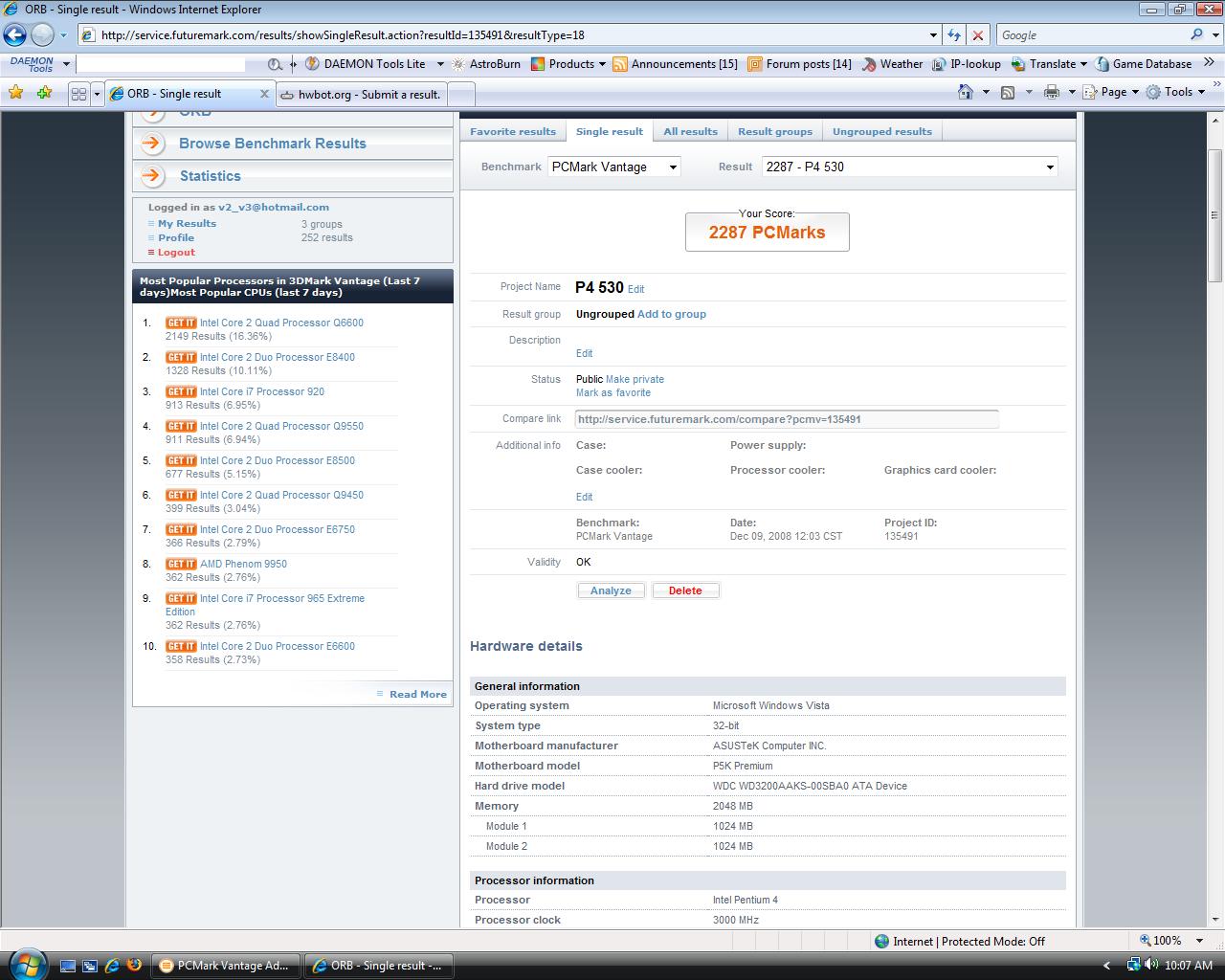The height and width of the screenshot is (980, 1225).
Task: Click the Google search magnifier icon
Action: click(x=1196, y=34)
